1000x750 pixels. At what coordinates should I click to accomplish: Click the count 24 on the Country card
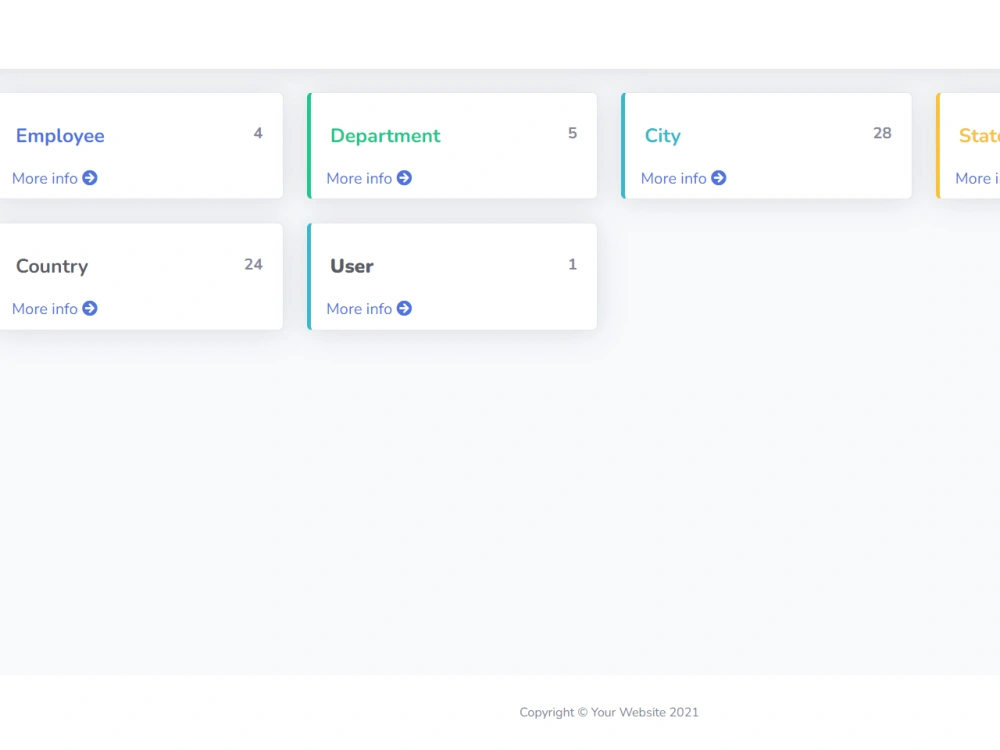click(x=253, y=264)
